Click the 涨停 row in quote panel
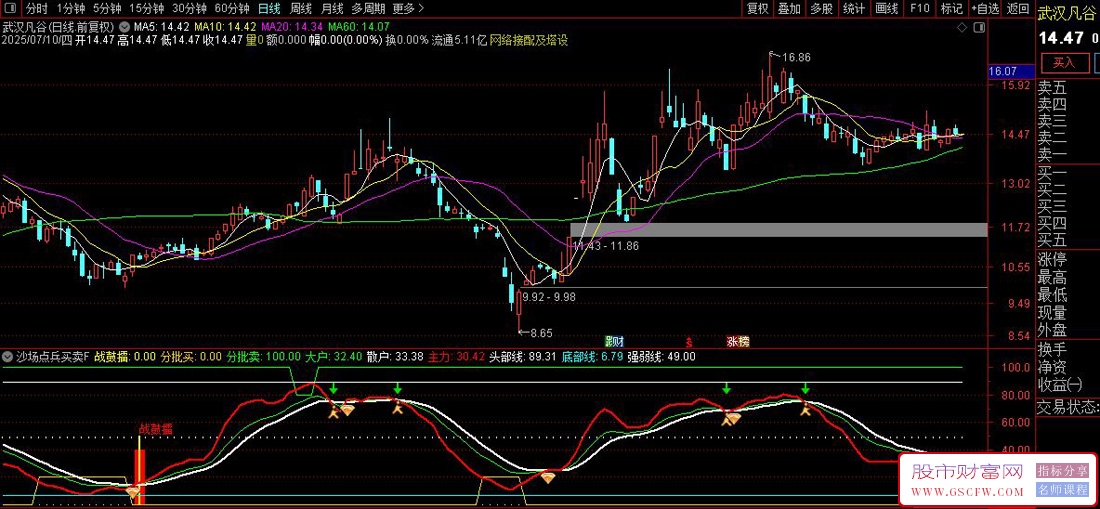 tap(1068, 260)
